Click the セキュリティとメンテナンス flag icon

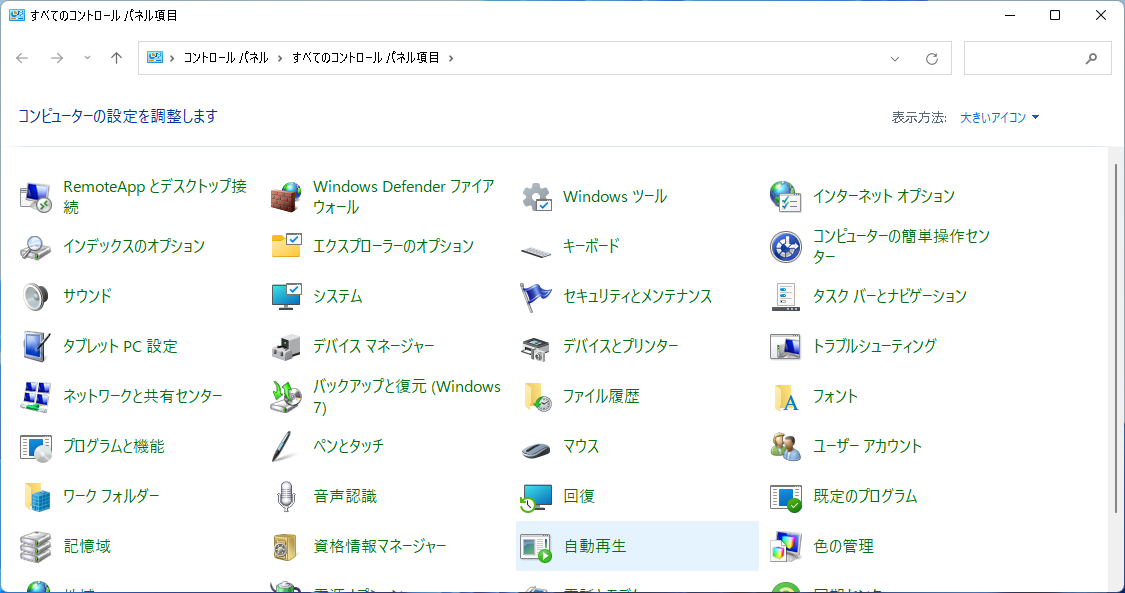[536, 296]
